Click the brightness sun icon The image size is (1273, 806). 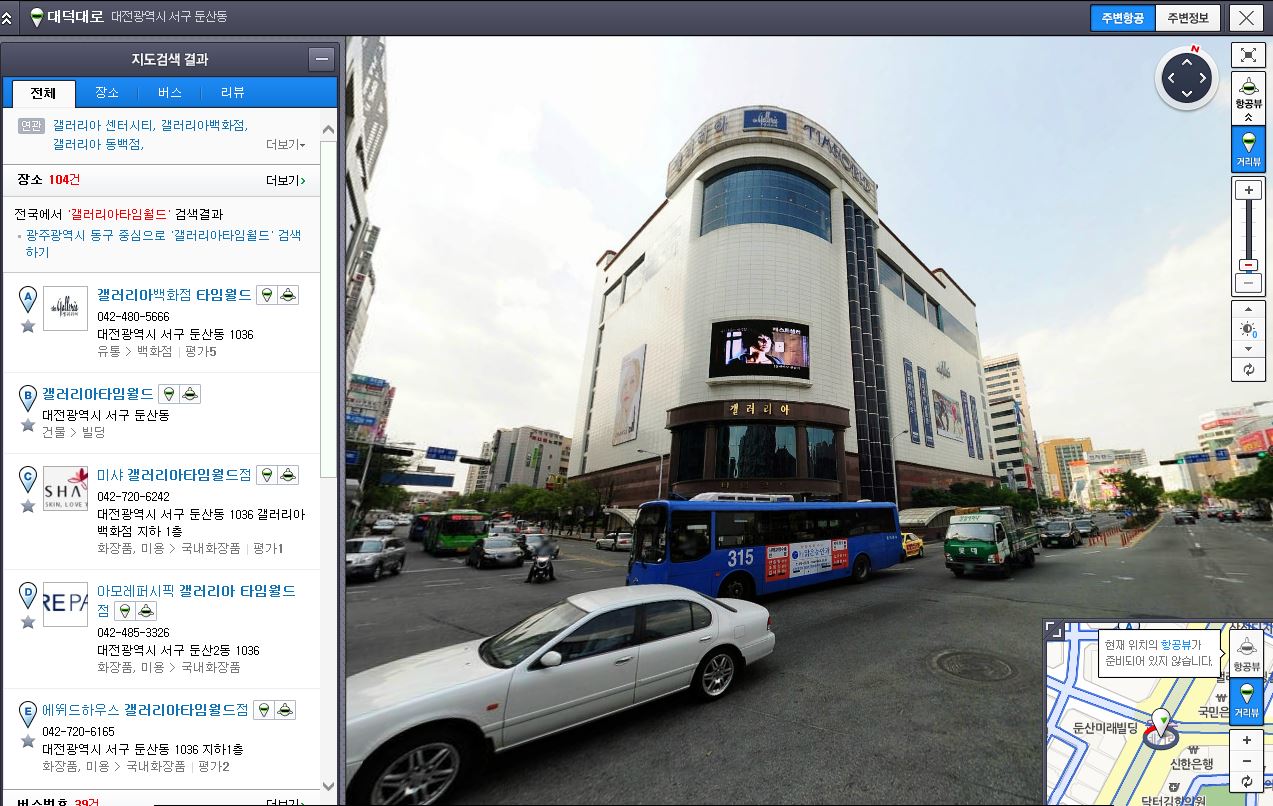[1247, 330]
